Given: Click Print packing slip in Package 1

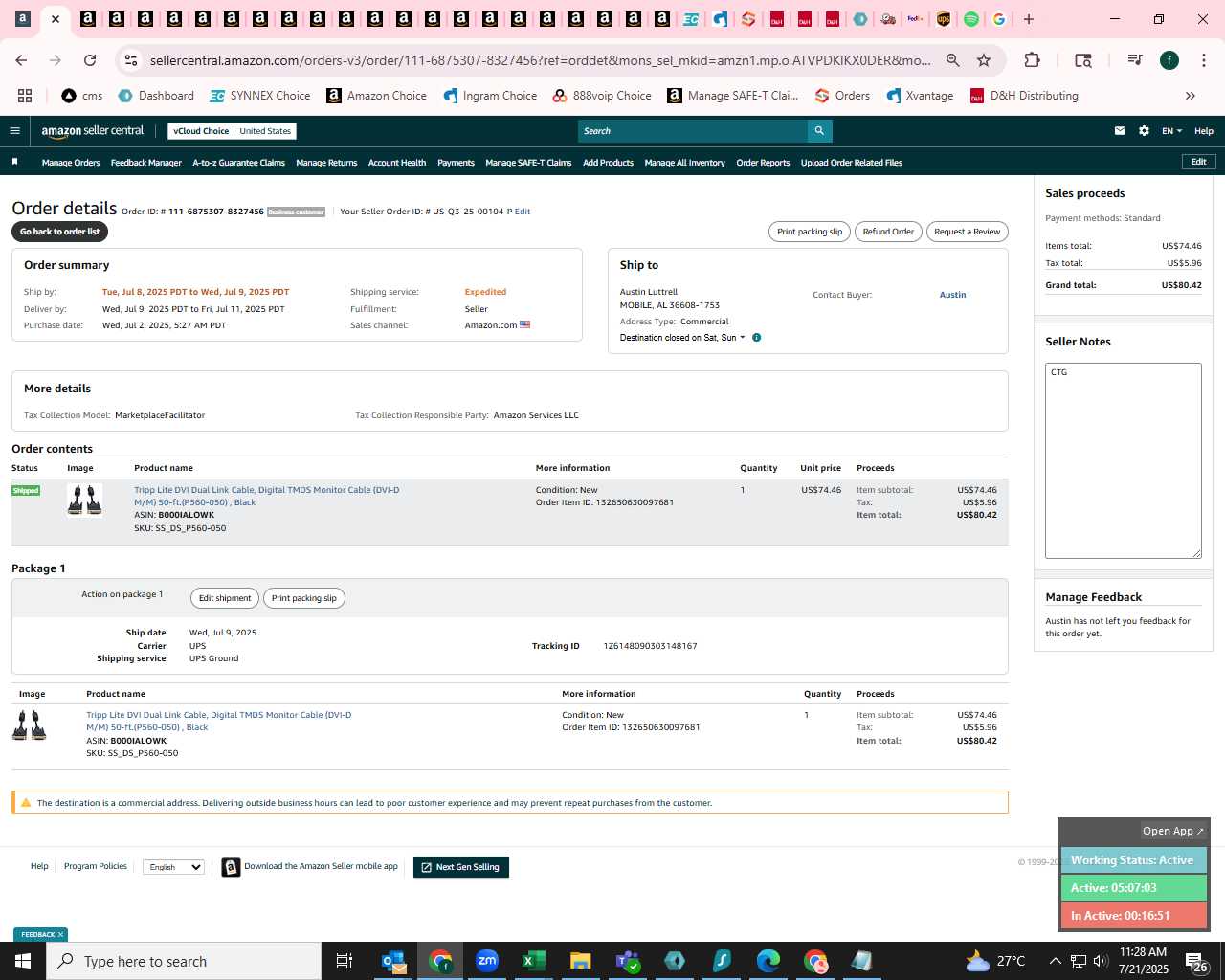Looking at the screenshot, I should tap(304, 598).
